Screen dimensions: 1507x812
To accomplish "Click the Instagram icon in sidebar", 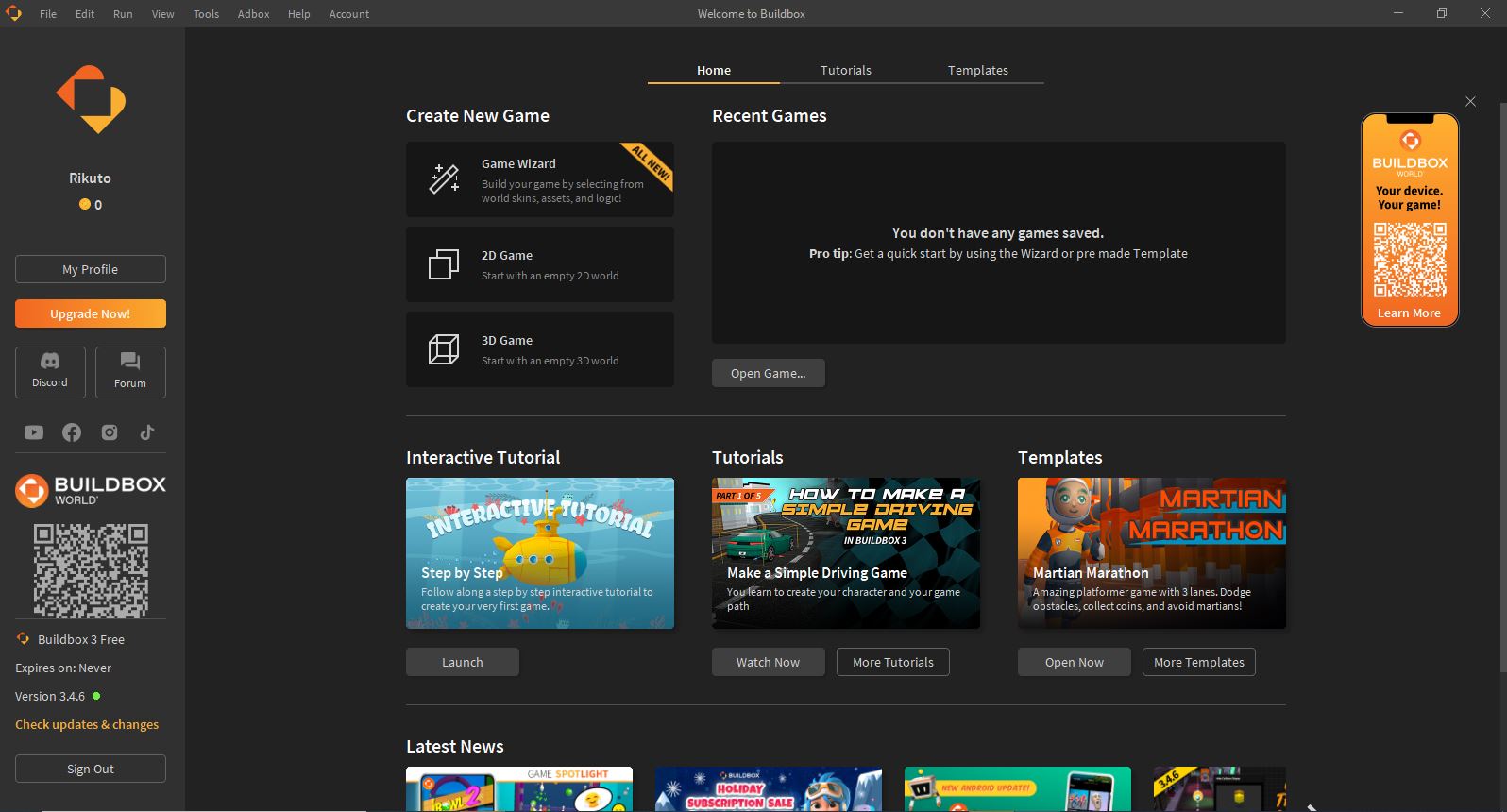I will (x=110, y=432).
